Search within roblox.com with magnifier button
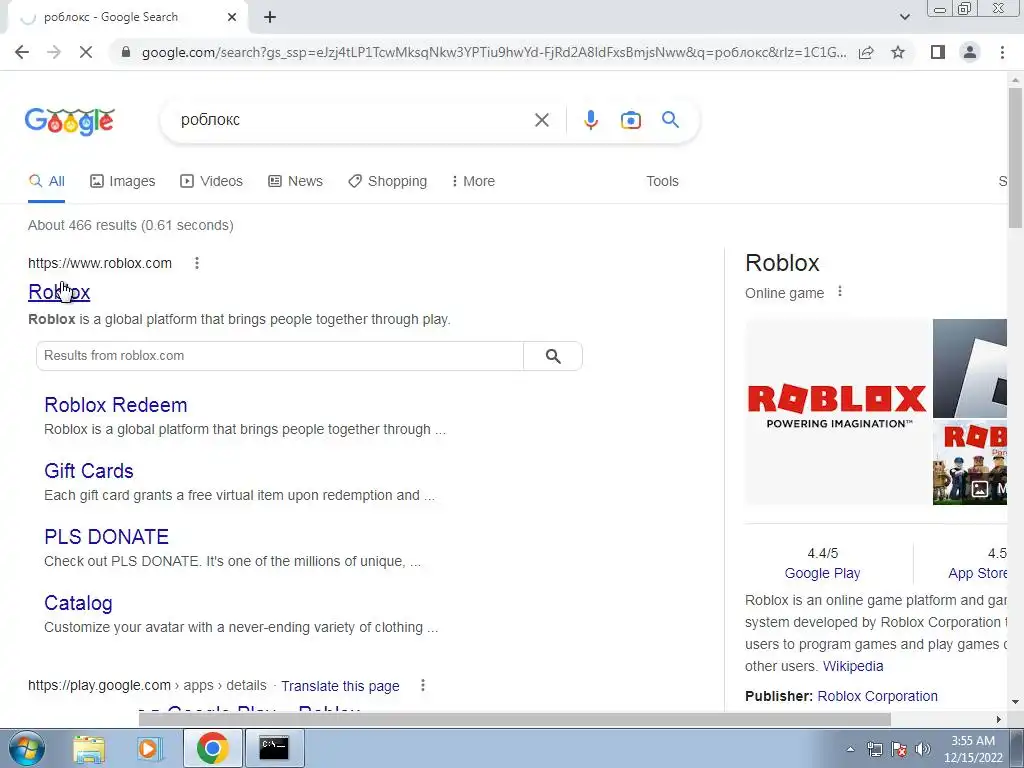Screen dimensions: 1024x768 553,356
